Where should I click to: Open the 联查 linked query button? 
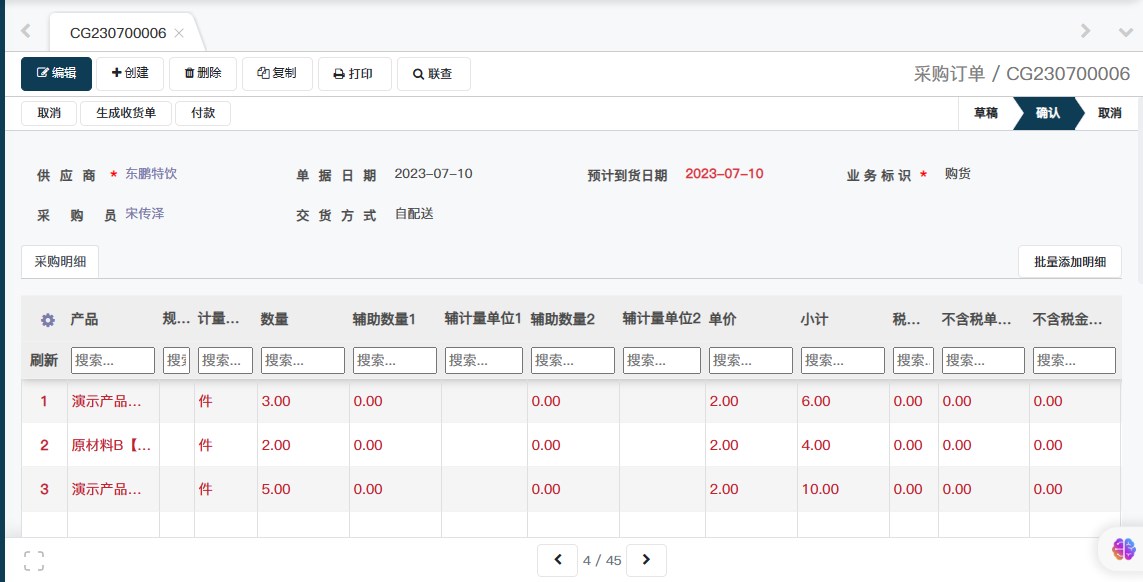(433, 74)
